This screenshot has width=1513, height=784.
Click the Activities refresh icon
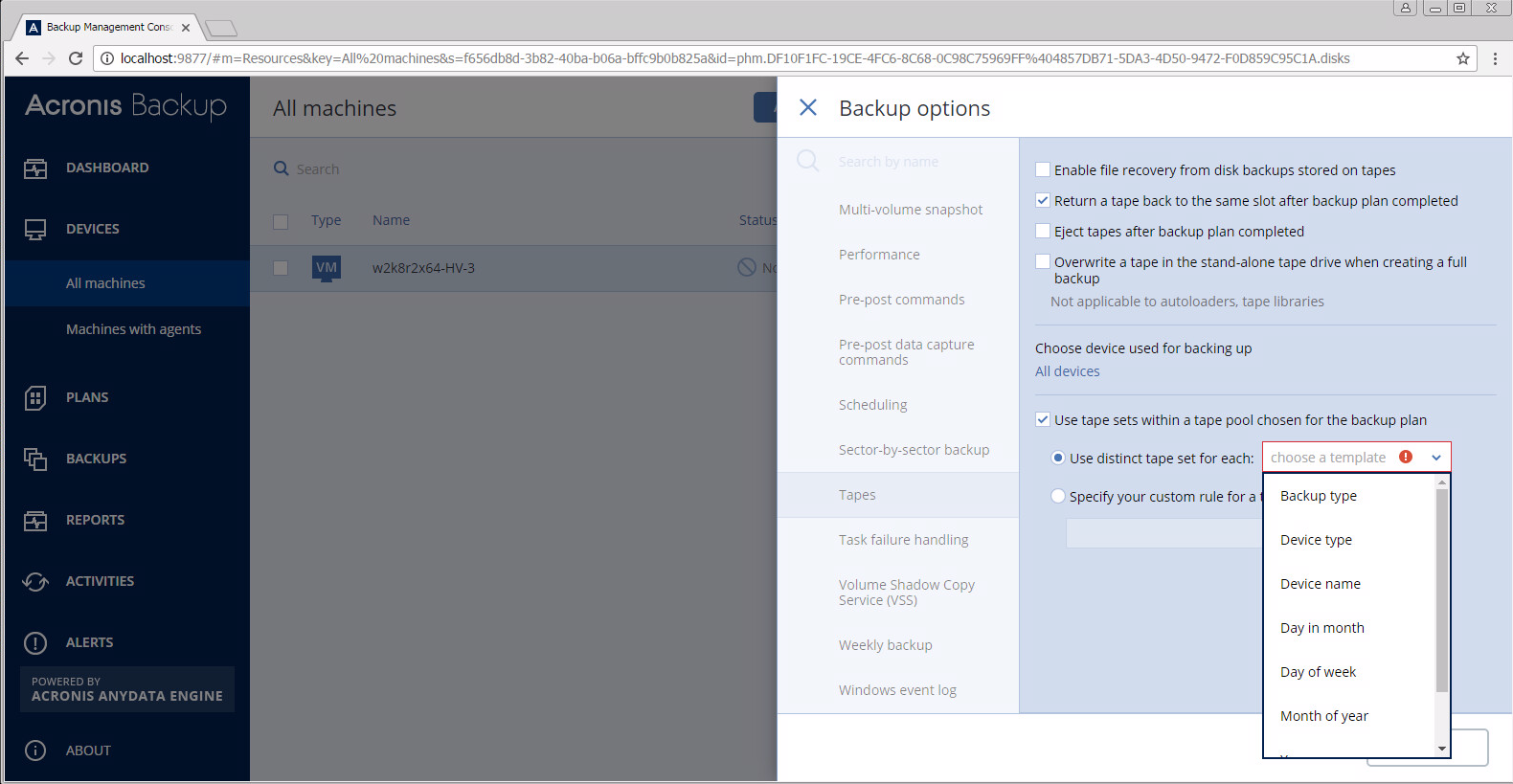[35, 582]
